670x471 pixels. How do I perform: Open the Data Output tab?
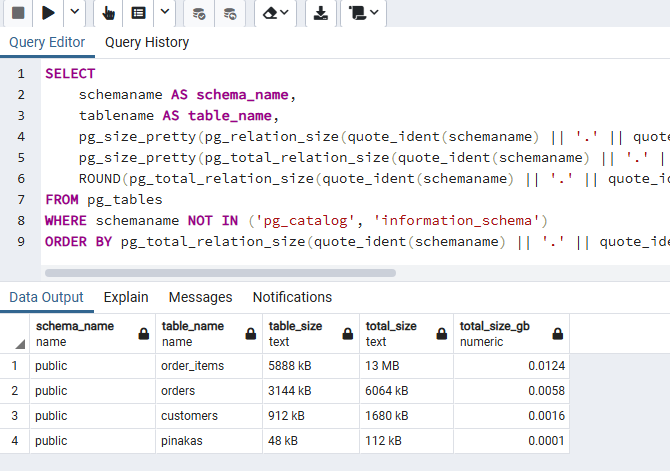coord(46,297)
